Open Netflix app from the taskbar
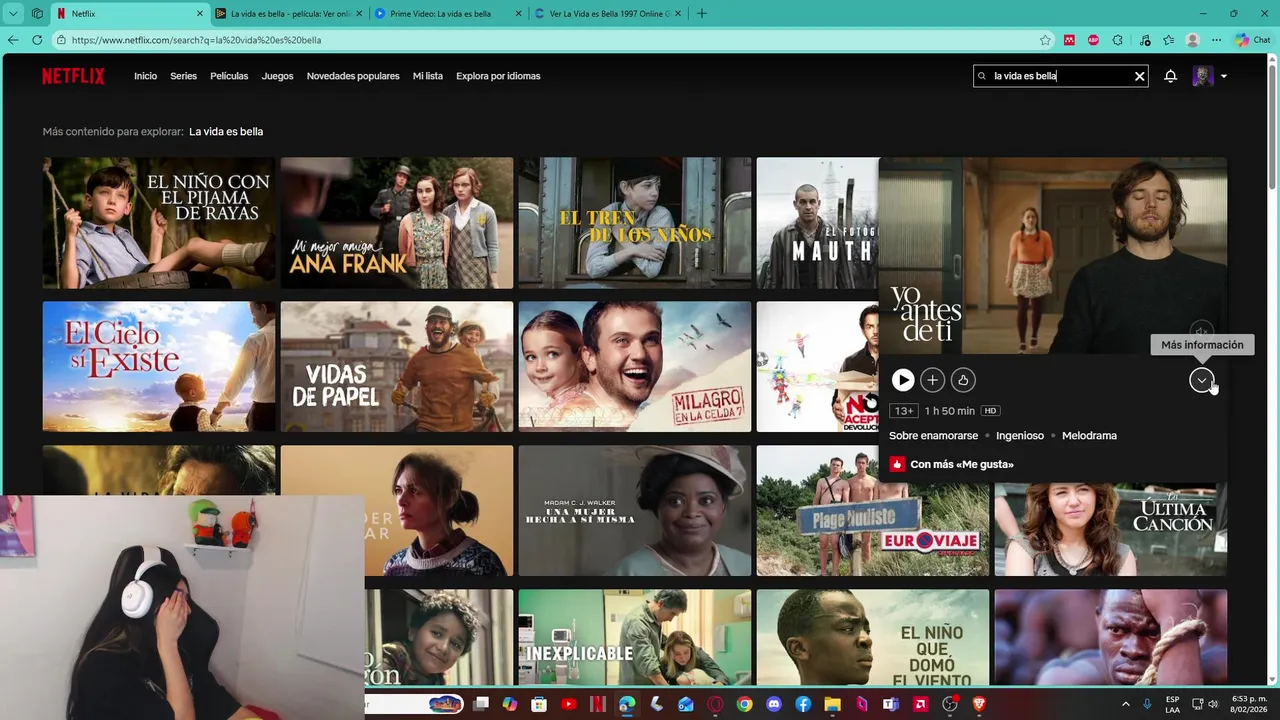This screenshot has height=720, width=1280. tap(597, 704)
